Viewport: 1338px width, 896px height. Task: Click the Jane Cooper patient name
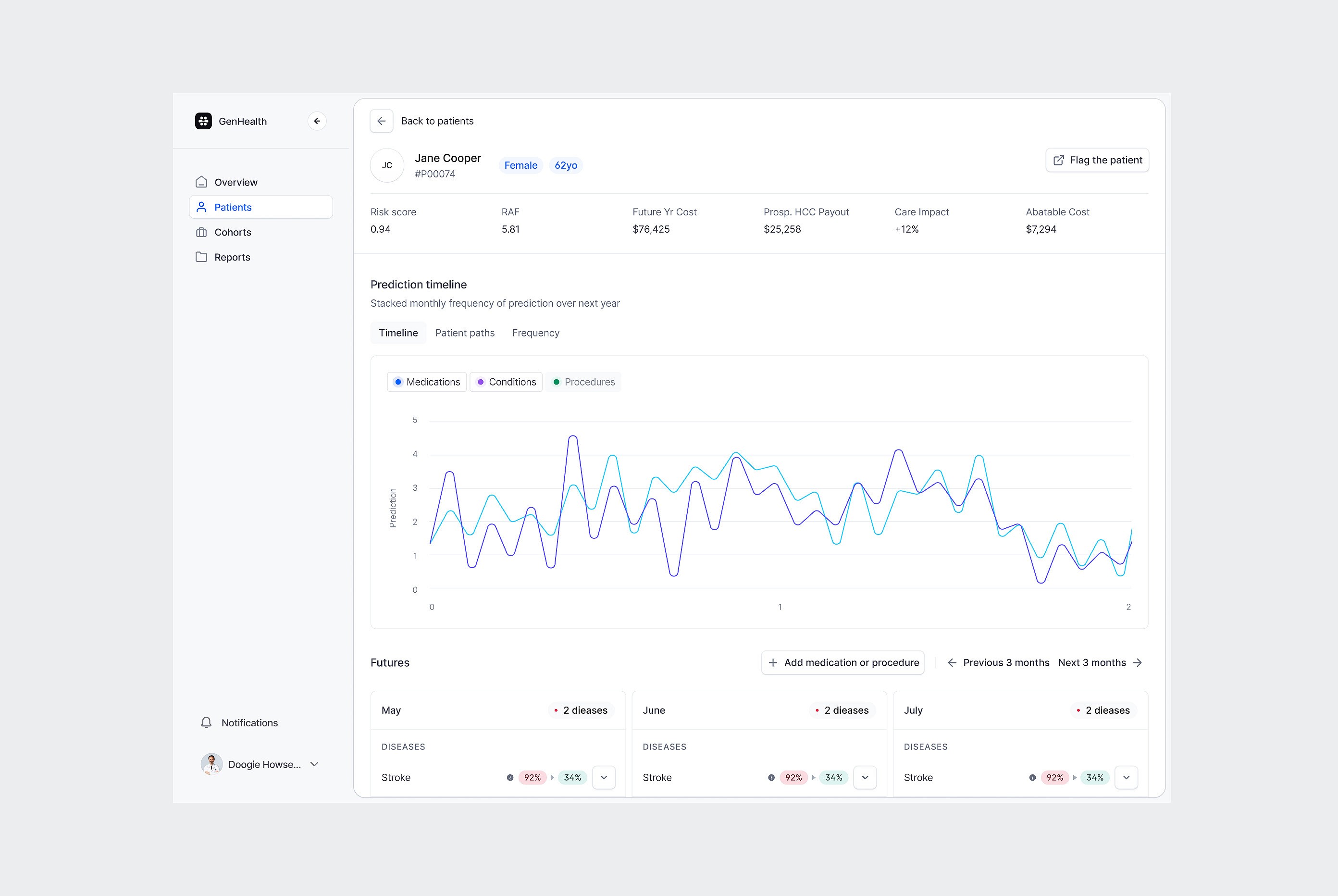tap(448, 158)
